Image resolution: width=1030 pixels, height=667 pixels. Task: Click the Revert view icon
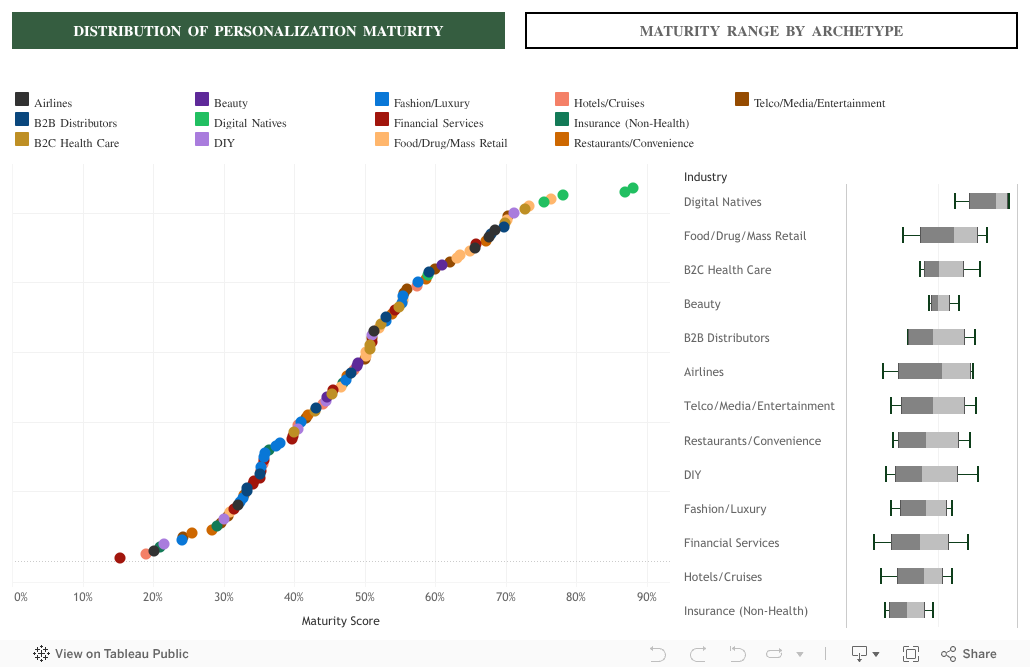click(737, 654)
